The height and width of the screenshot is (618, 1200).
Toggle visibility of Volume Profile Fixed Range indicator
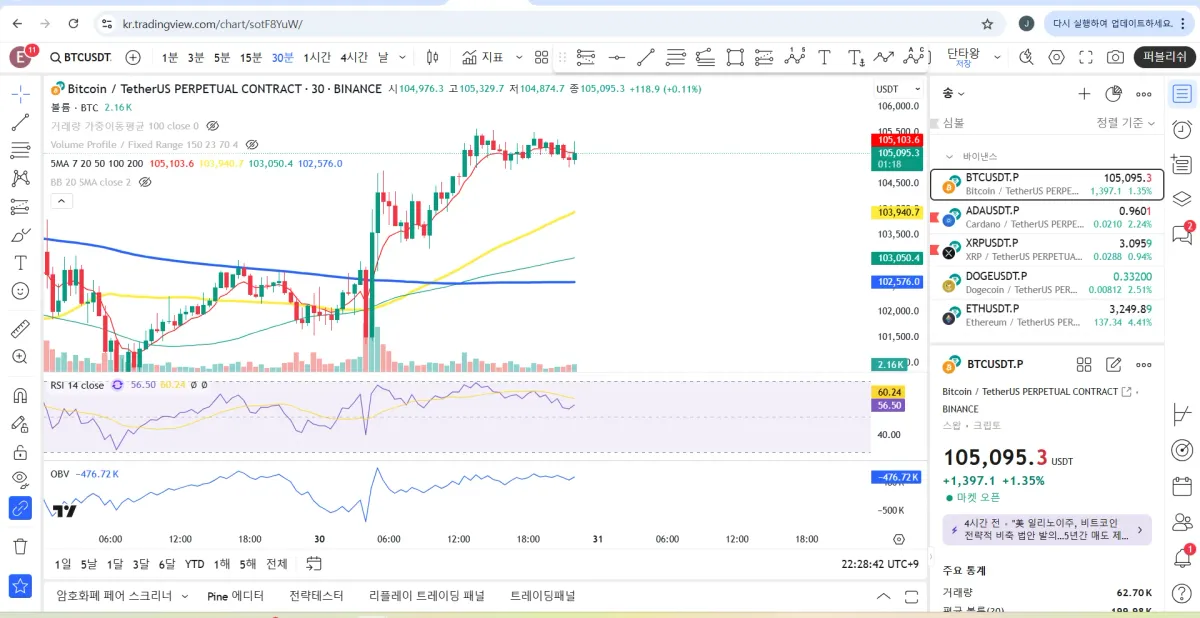252,145
